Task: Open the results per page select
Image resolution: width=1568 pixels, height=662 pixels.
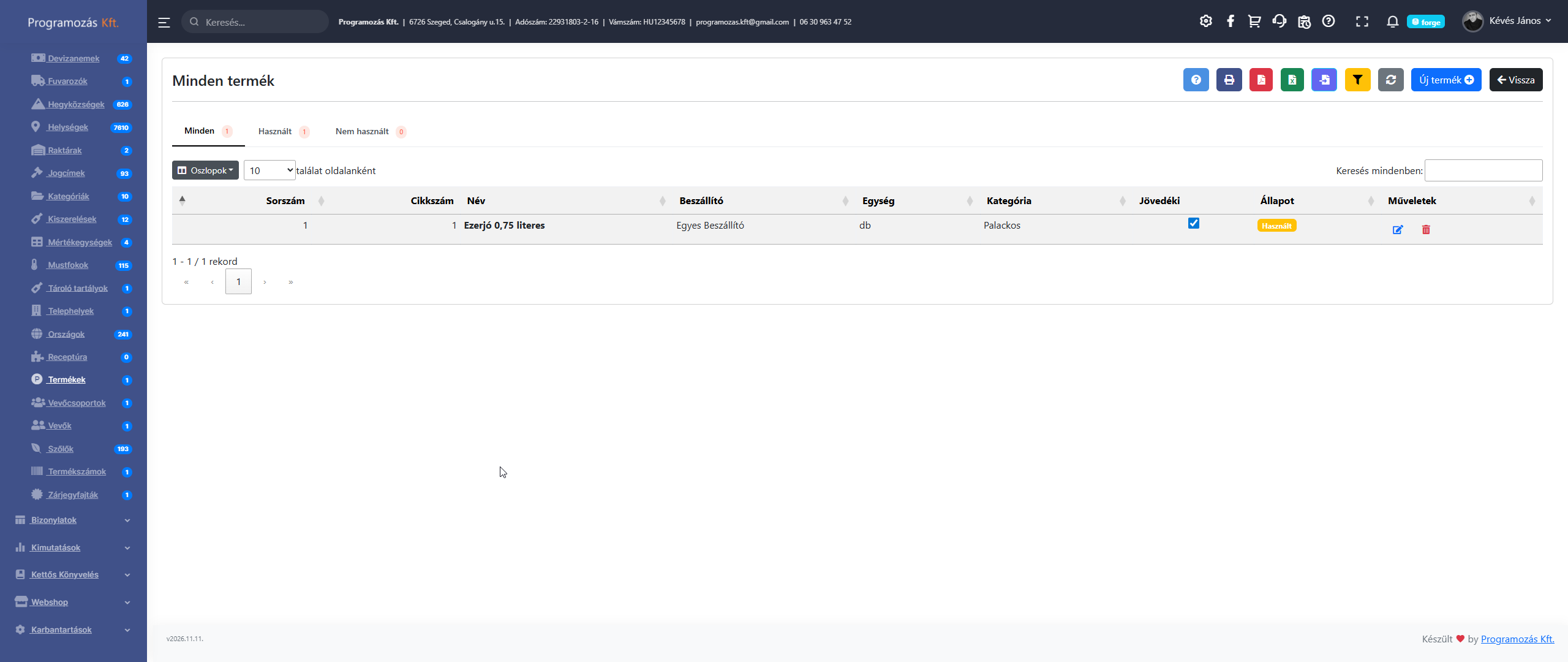Action: (x=269, y=170)
